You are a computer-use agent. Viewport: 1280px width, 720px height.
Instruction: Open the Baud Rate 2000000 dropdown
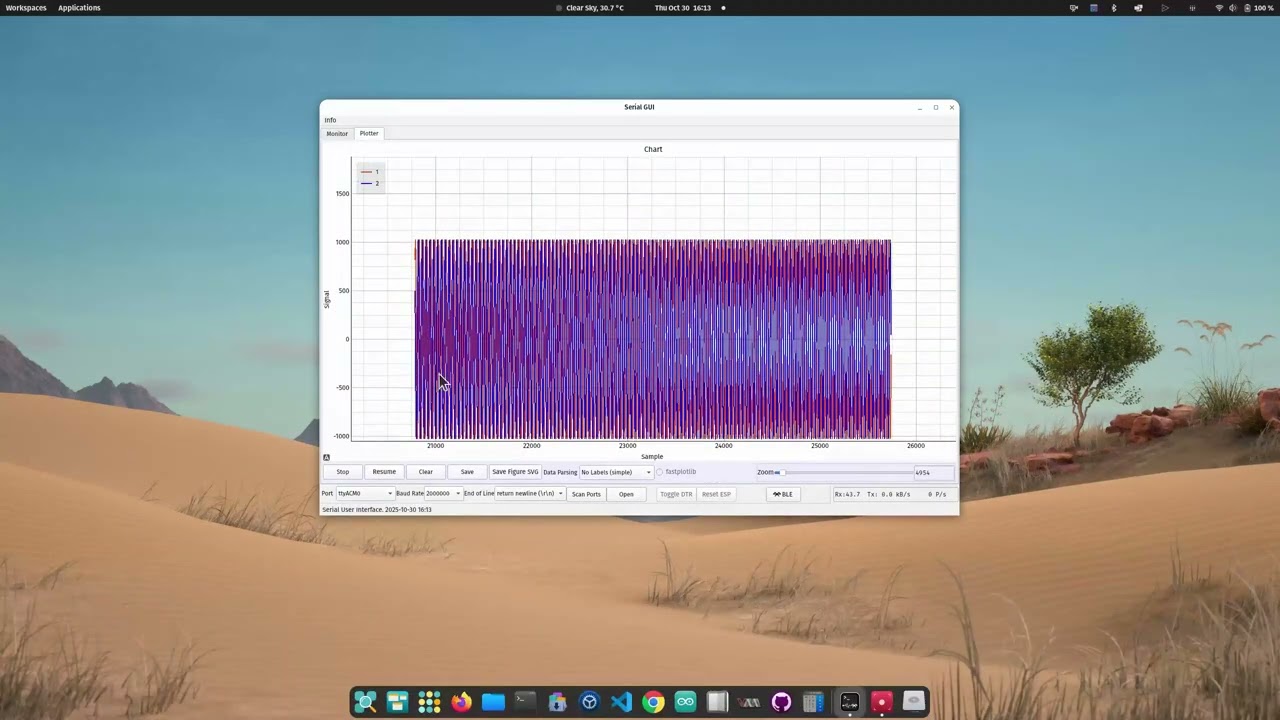(x=443, y=493)
